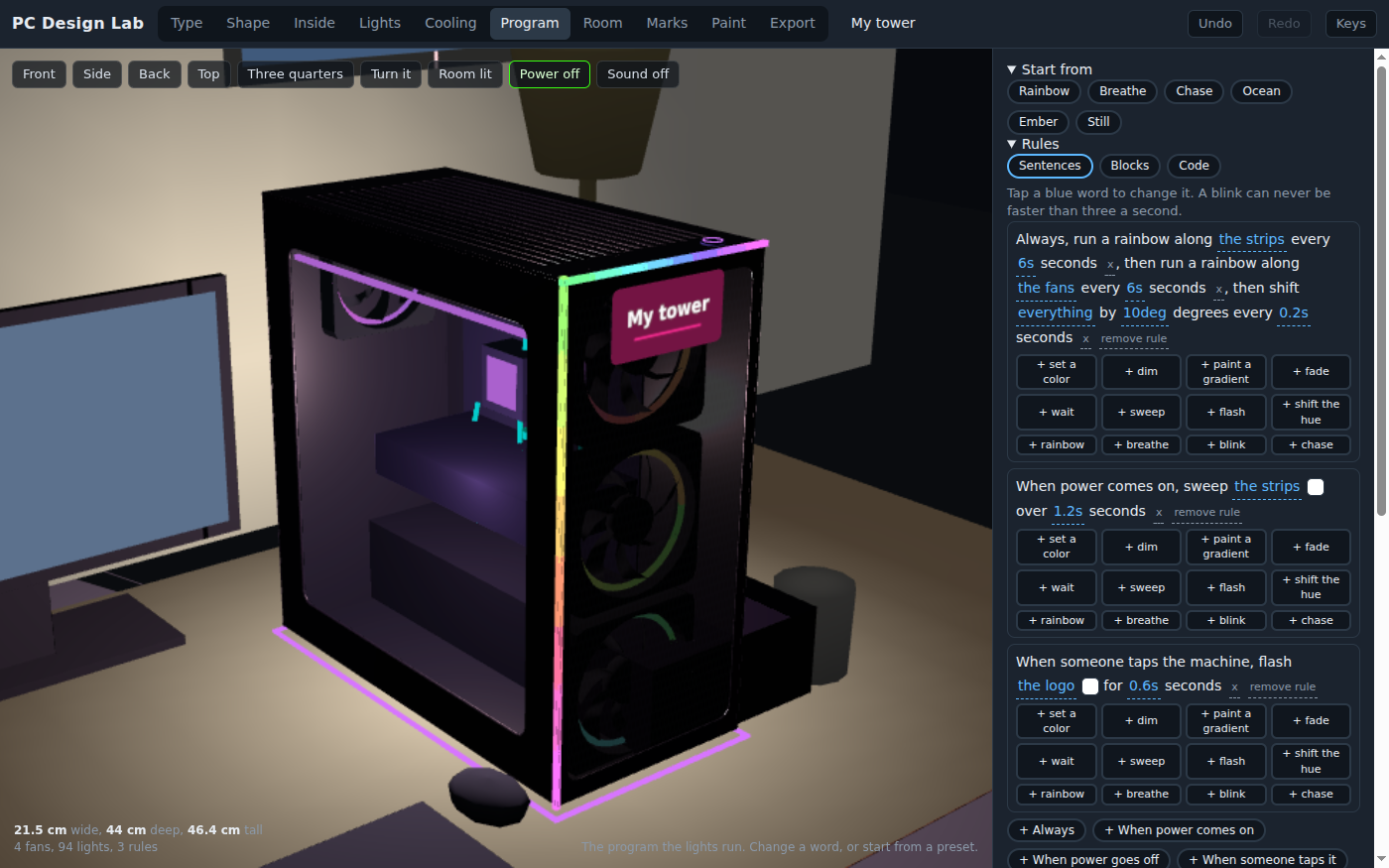Viewport: 1389px width, 868px height.
Task: Change 'the fans' target in the Always rule
Action: point(1046,288)
